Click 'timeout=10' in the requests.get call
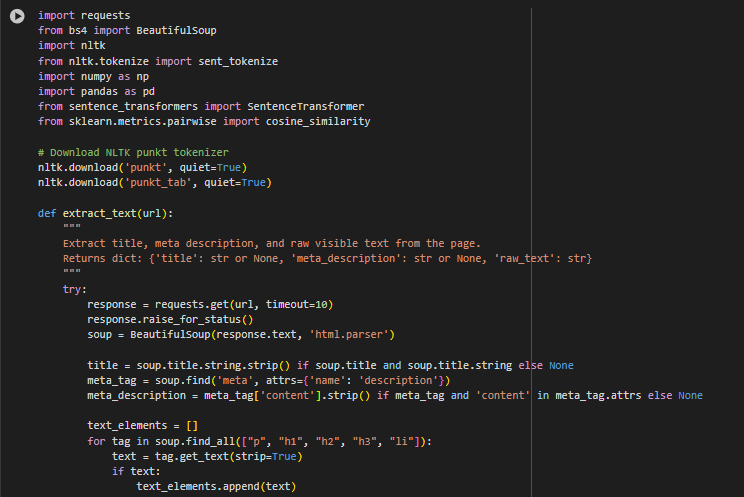This screenshot has height=497, width=744. [297, 304]
